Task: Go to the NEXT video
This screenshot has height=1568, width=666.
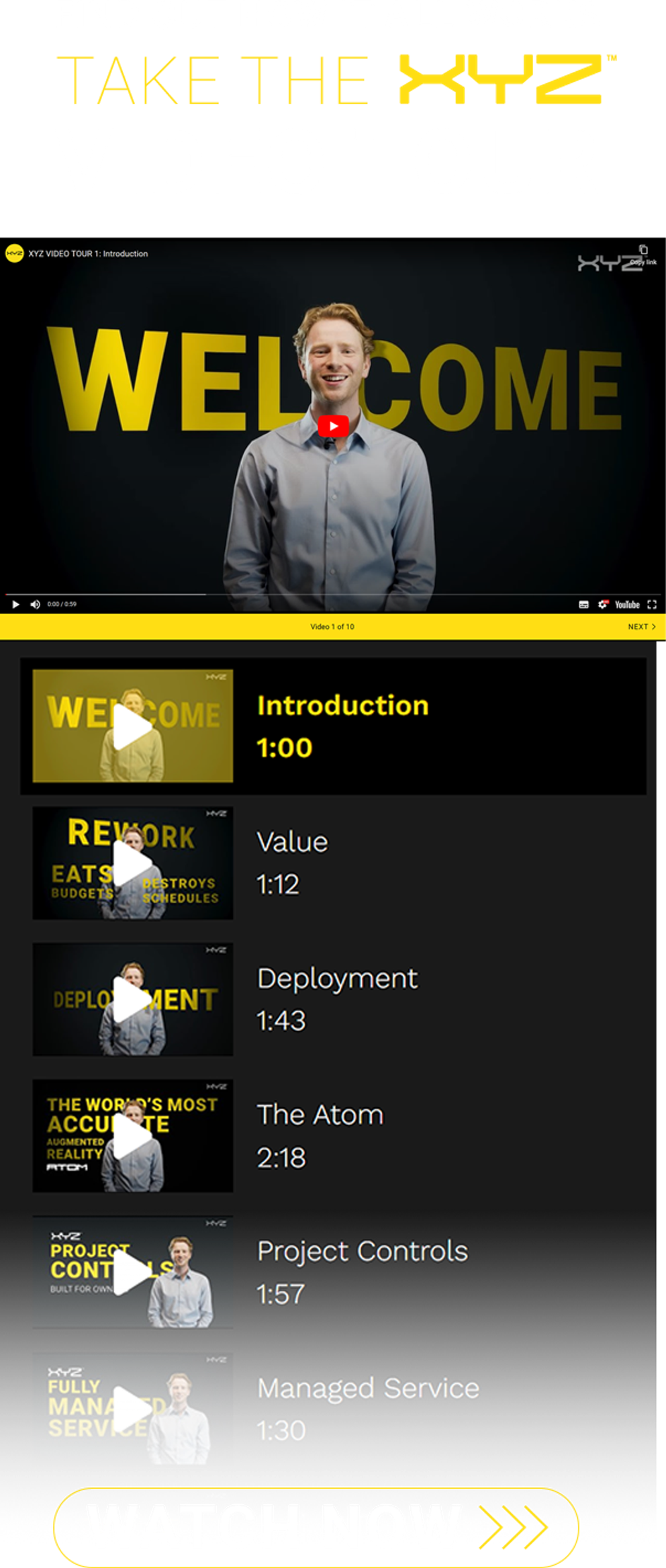Action: coord(642,626)
